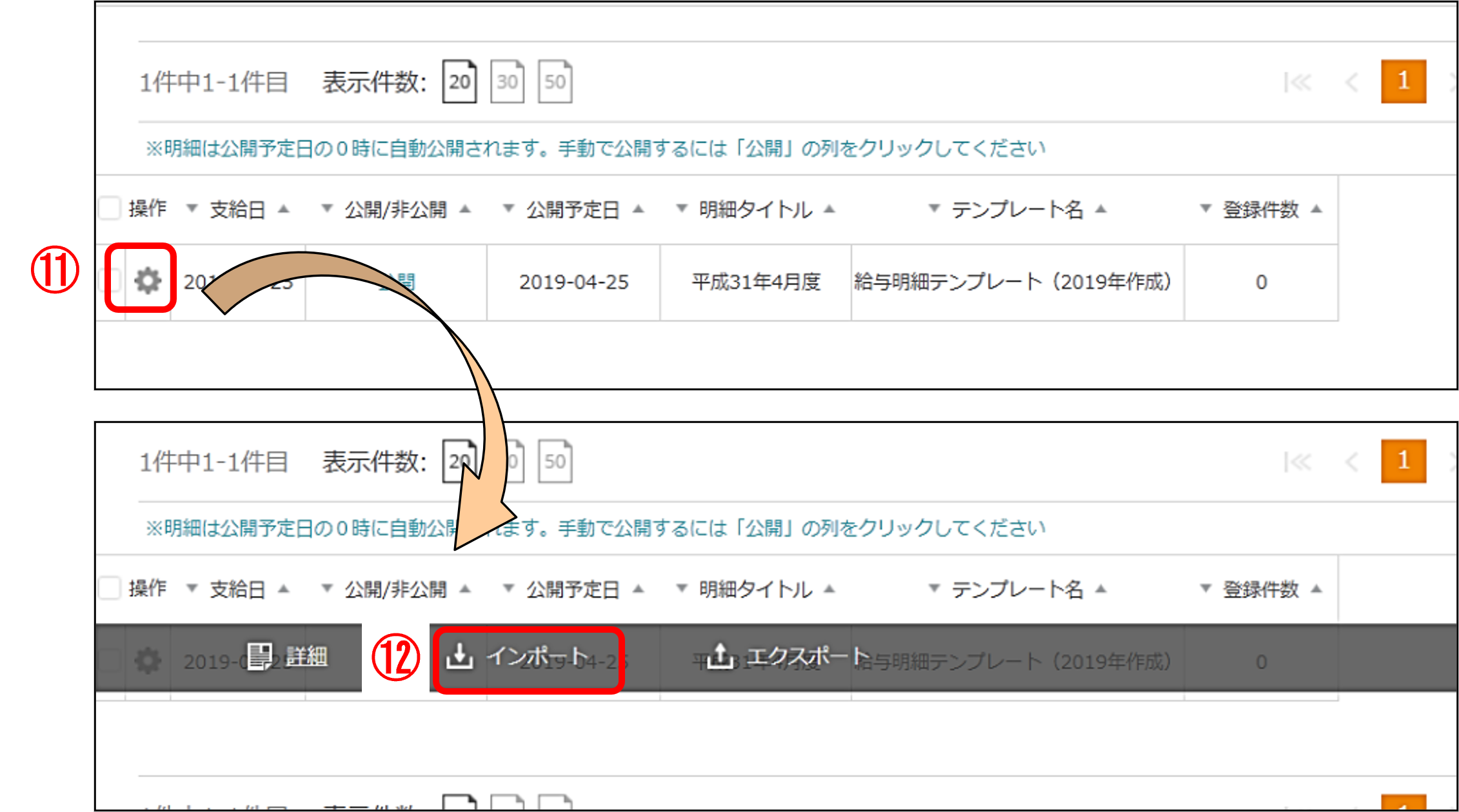
Task: Toggle the select-all checkbox in the lower table header
Action: tap(110, 588)
